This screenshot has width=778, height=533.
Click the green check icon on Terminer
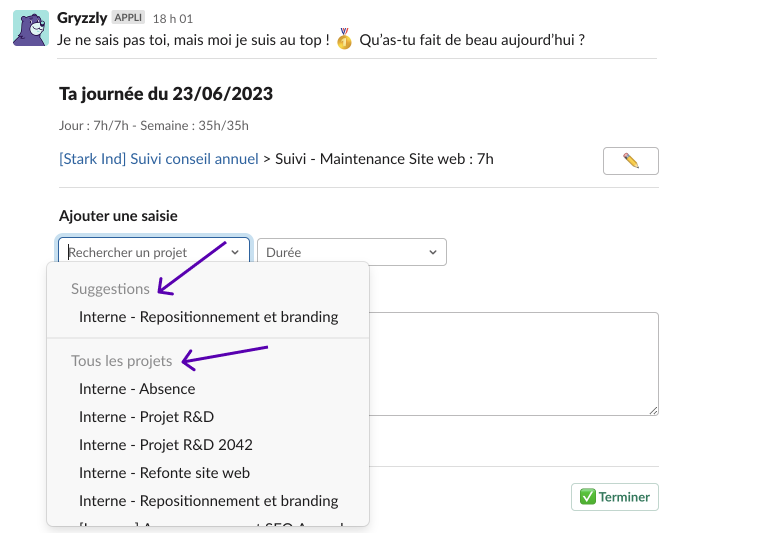point(587,497)
